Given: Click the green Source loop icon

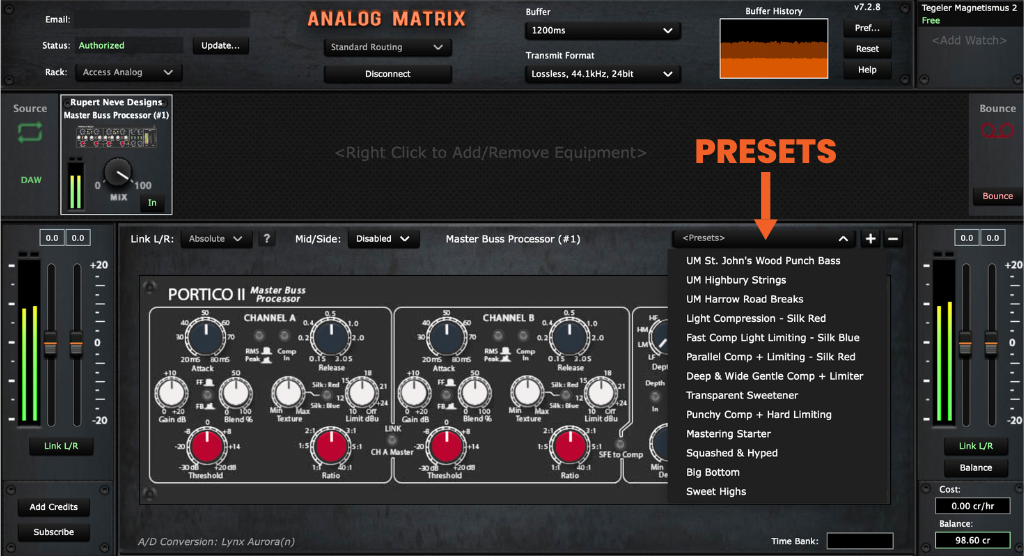Looking at the screenshot, I should tap(30, 133).
